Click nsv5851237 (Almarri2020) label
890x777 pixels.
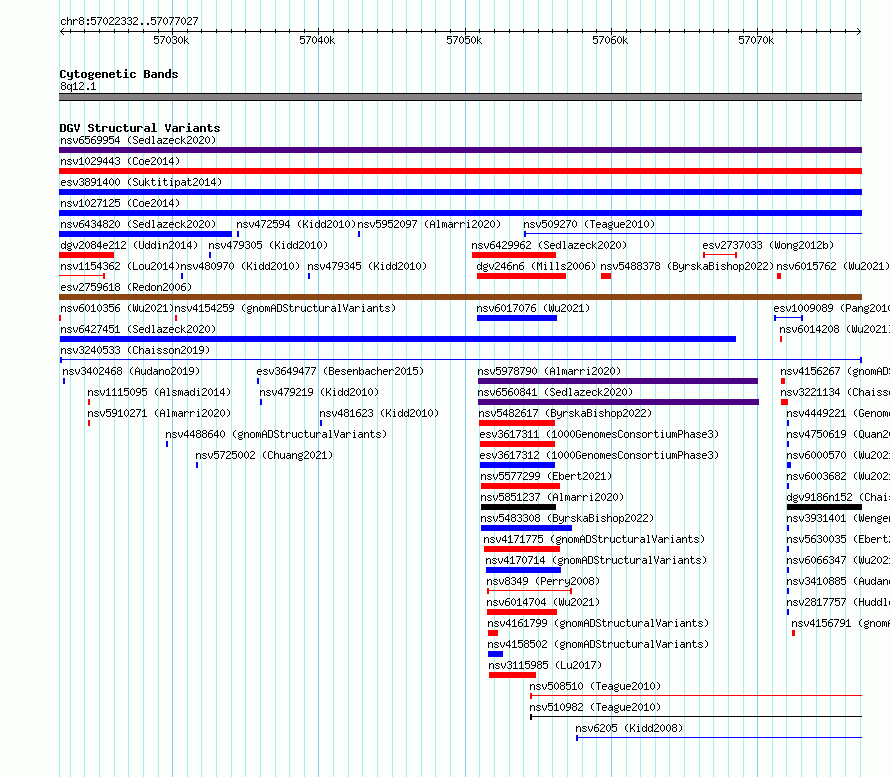pyautogui.click(x=552, y=497)
